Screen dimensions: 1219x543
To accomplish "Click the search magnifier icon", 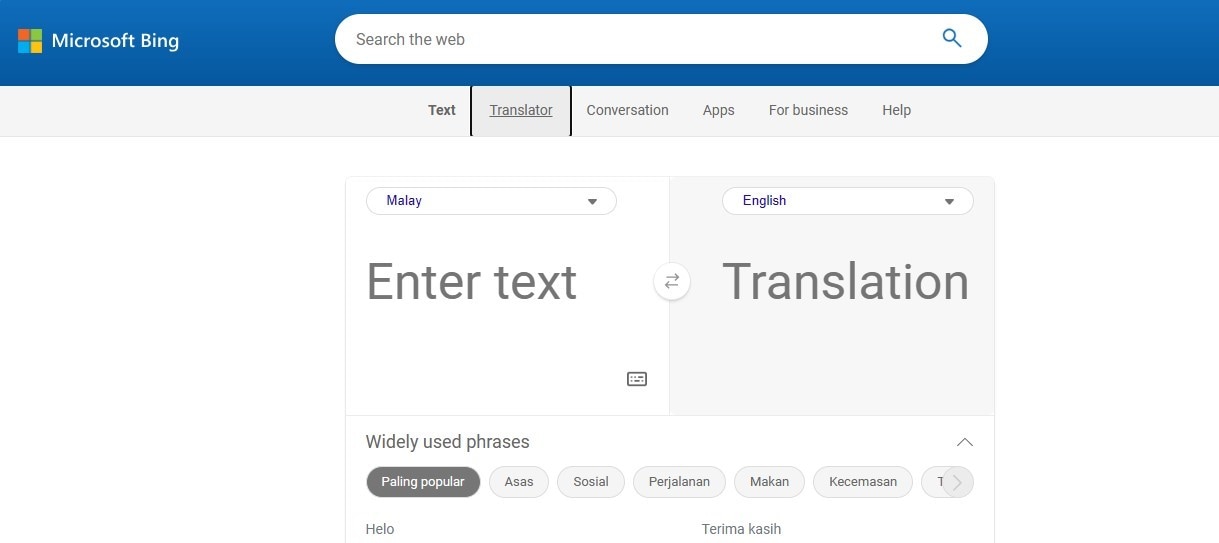I will tap(952, 39).
